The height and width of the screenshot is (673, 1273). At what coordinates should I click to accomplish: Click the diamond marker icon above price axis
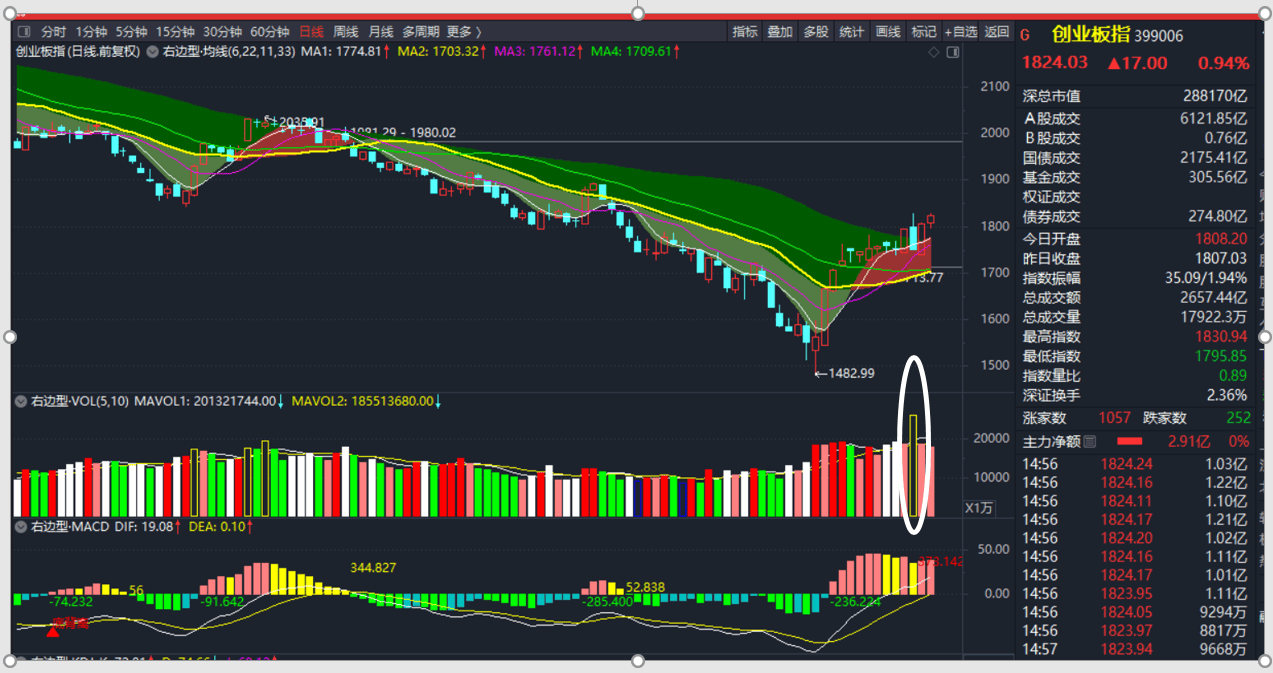pyautogui.click(x=934, y=51)
